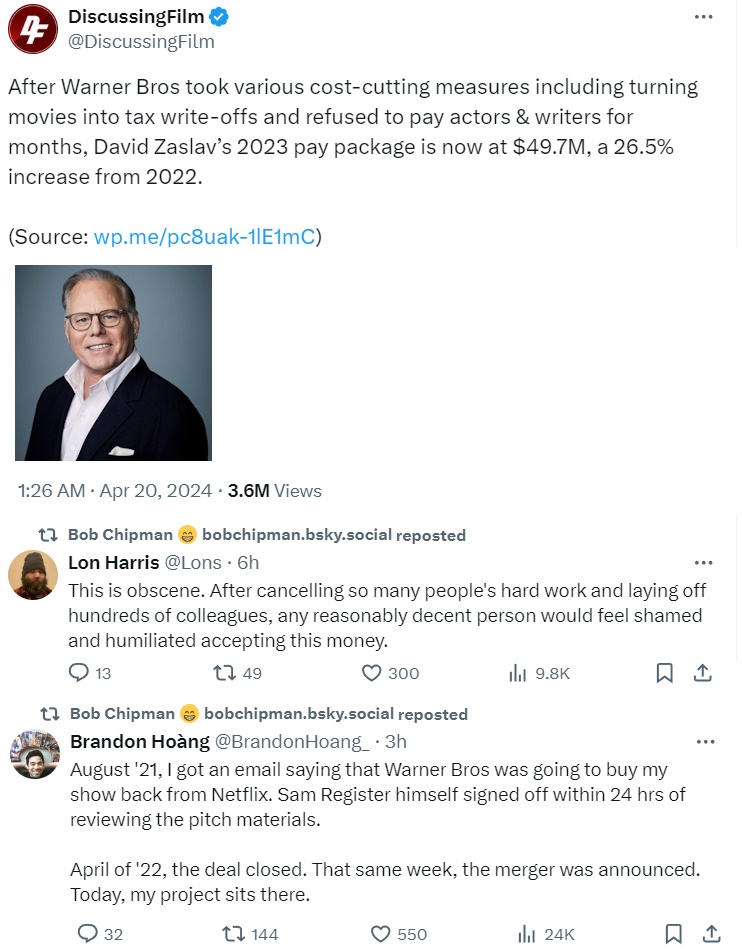Like Lon Harris's tweet
This screenshot has width=742, height=949.
(x=371, y=673)
